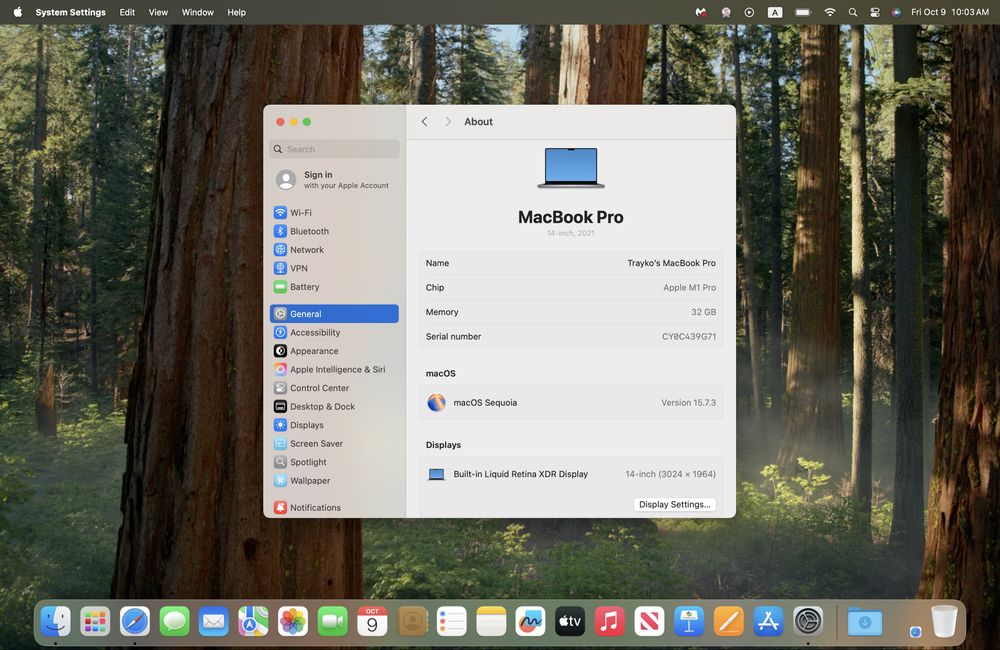Go back with the left chevron

[x=425, y=121]
